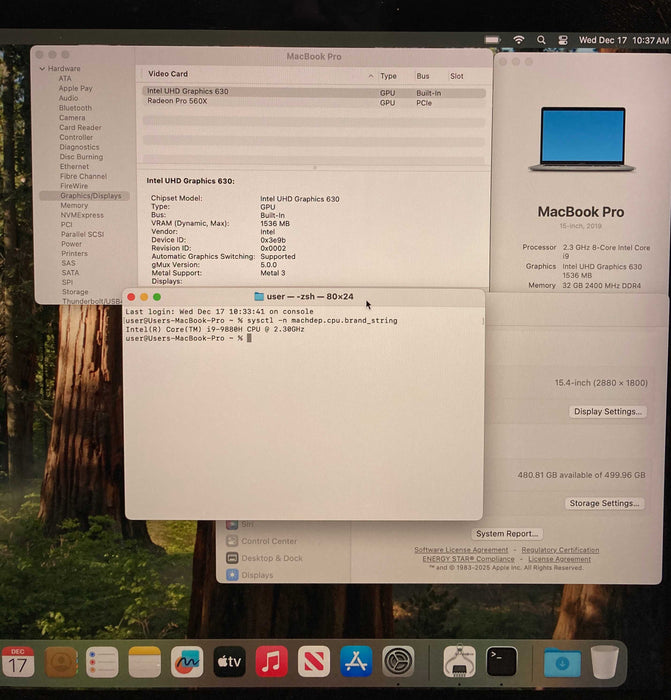Screen dimensions: 671x700
Task: Select Bluetooth in the Hardware list
Action: tap(75, 108)
